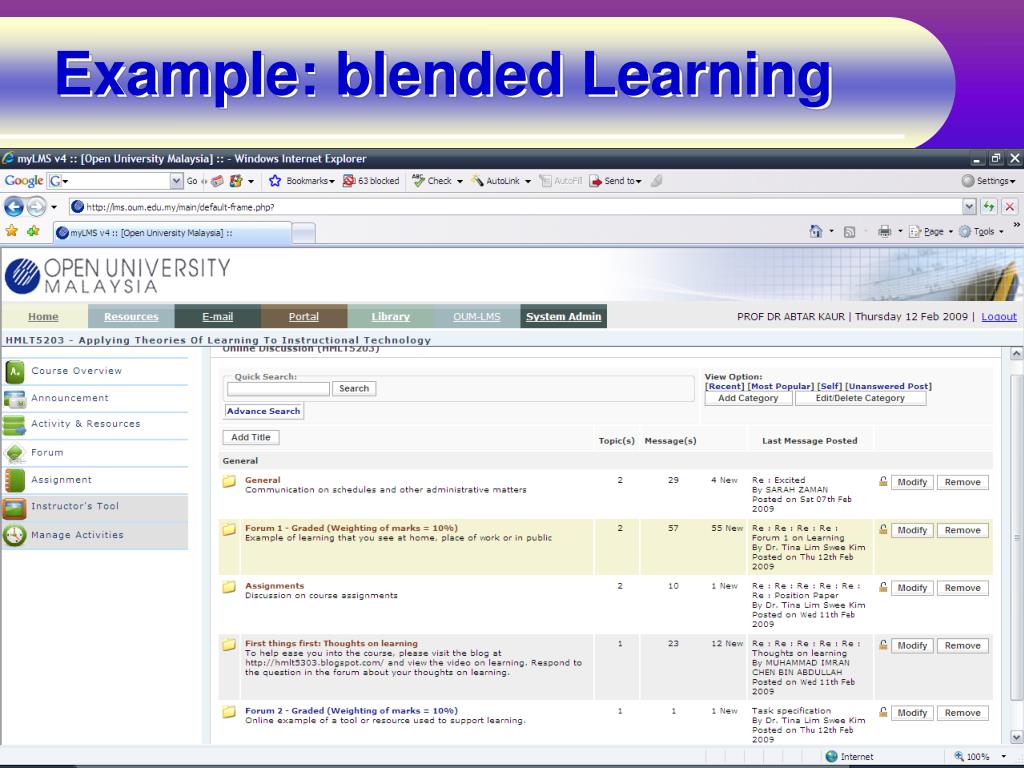Viewport: 1024px width, 768px height.
Task: Open the System Admin tab
Action: (x=564, y=317)
